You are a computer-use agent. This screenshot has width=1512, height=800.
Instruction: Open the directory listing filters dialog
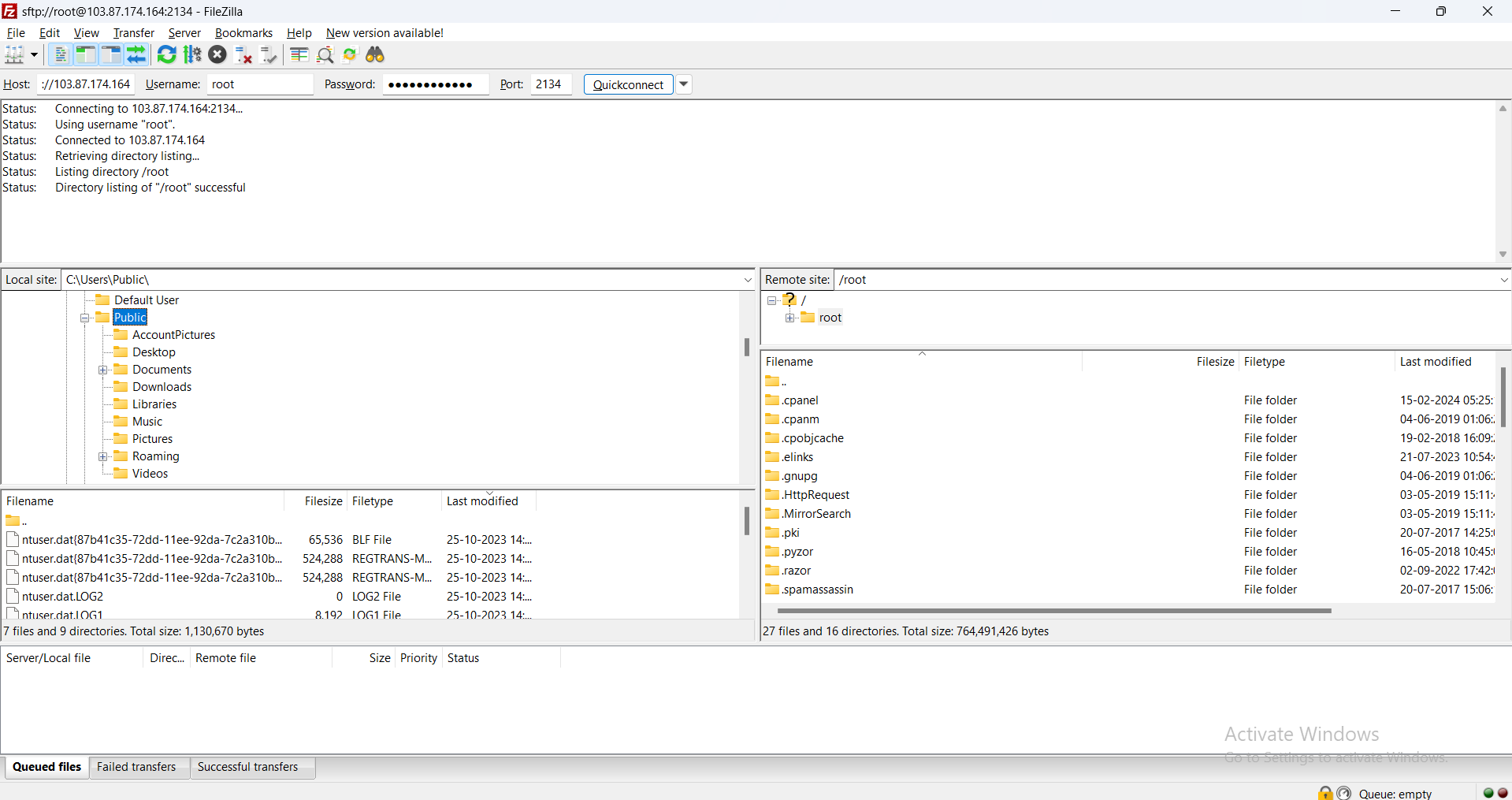[x=299, y=54]
